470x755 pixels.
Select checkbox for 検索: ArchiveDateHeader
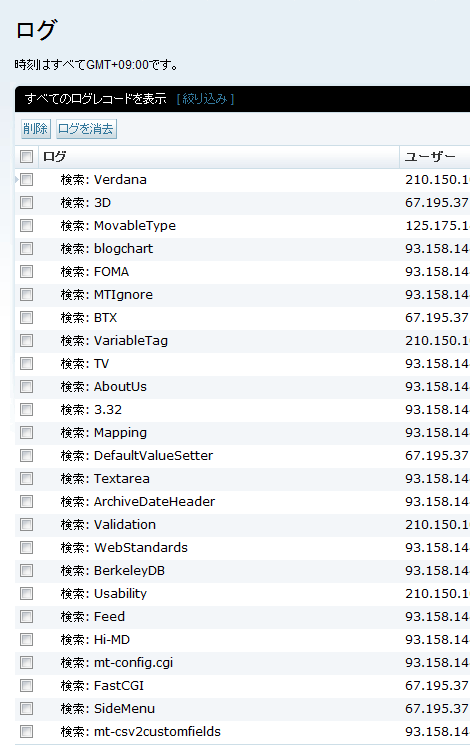tap(26, 502)
